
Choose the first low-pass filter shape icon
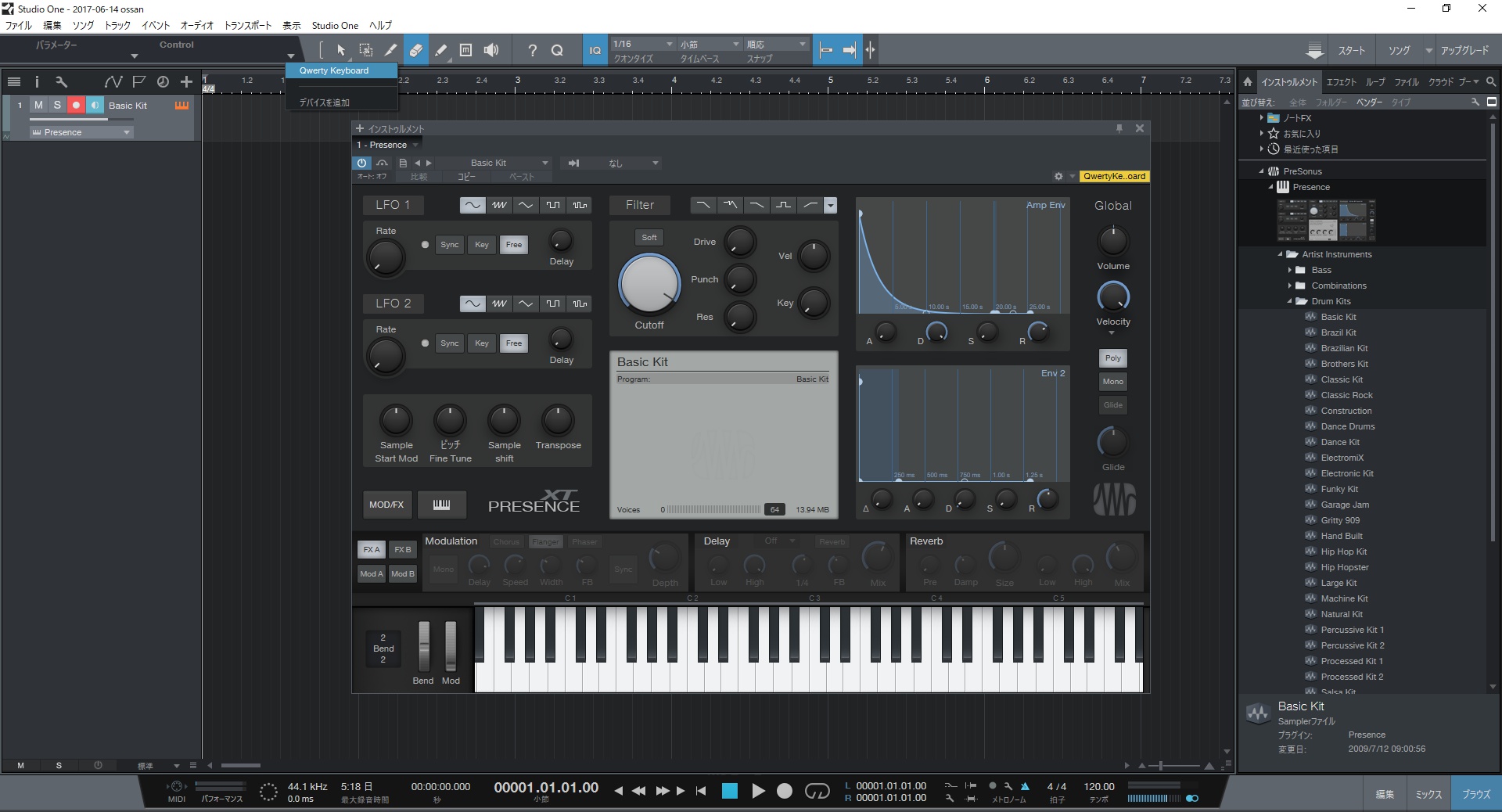702,205
